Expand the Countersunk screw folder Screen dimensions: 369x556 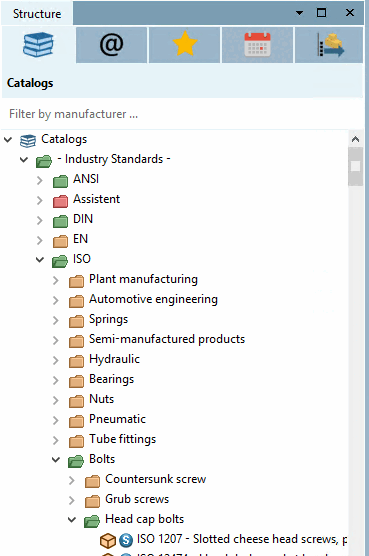coord(72,480)
